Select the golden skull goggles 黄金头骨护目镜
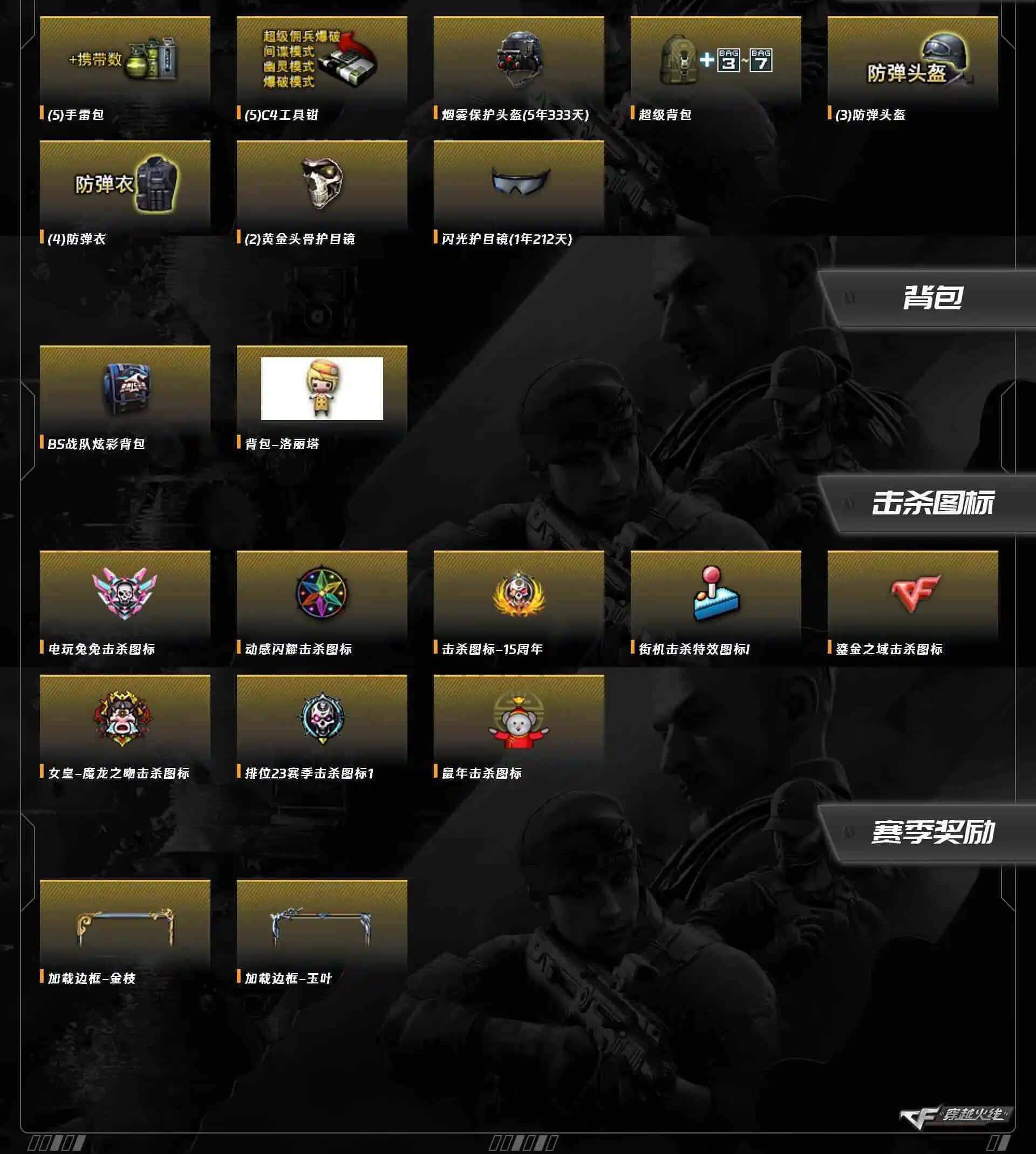This screenshot has height=1154, width=1036. tap(322, 184)
